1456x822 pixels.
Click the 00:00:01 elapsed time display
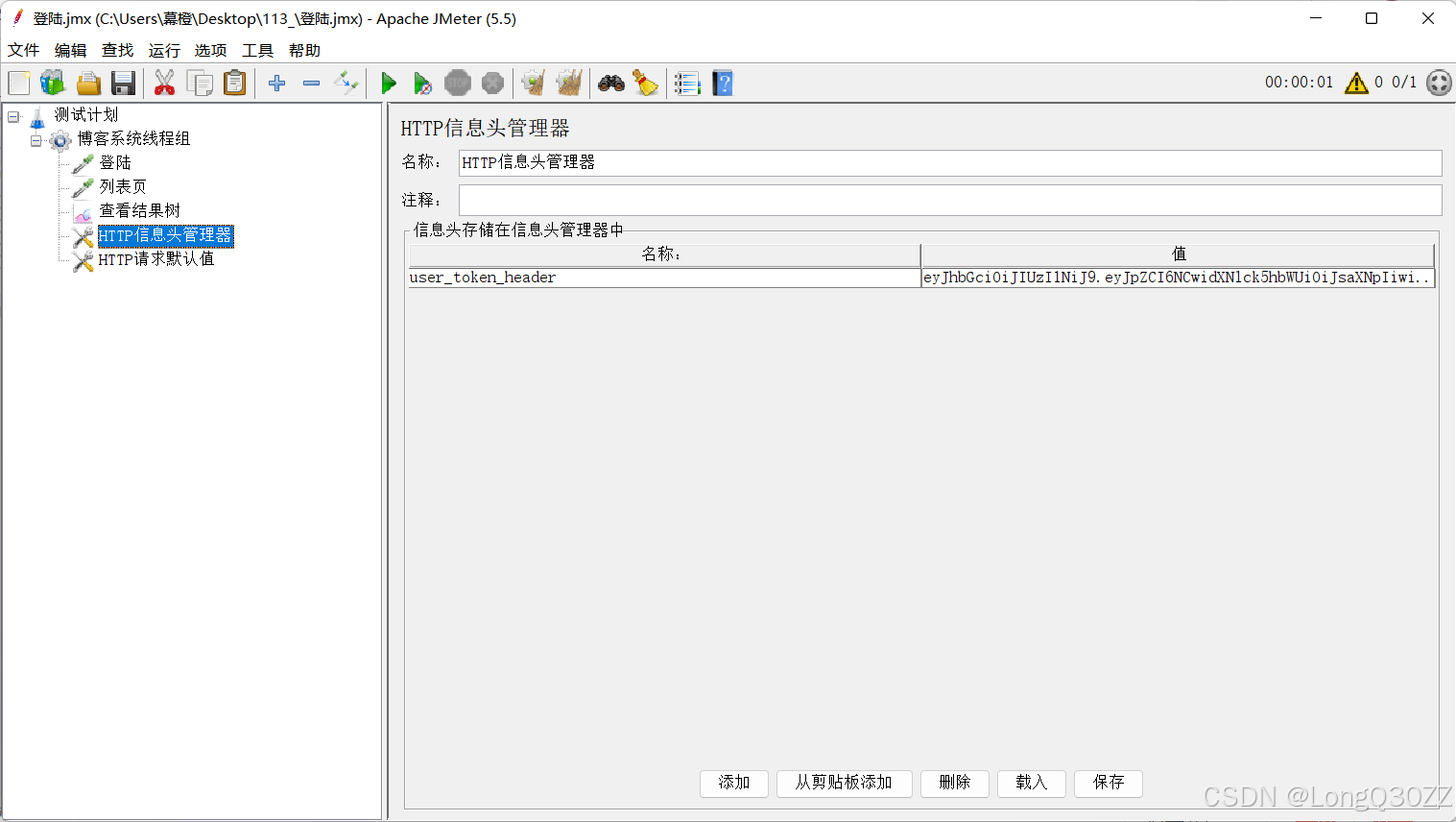pos(1299,83)
